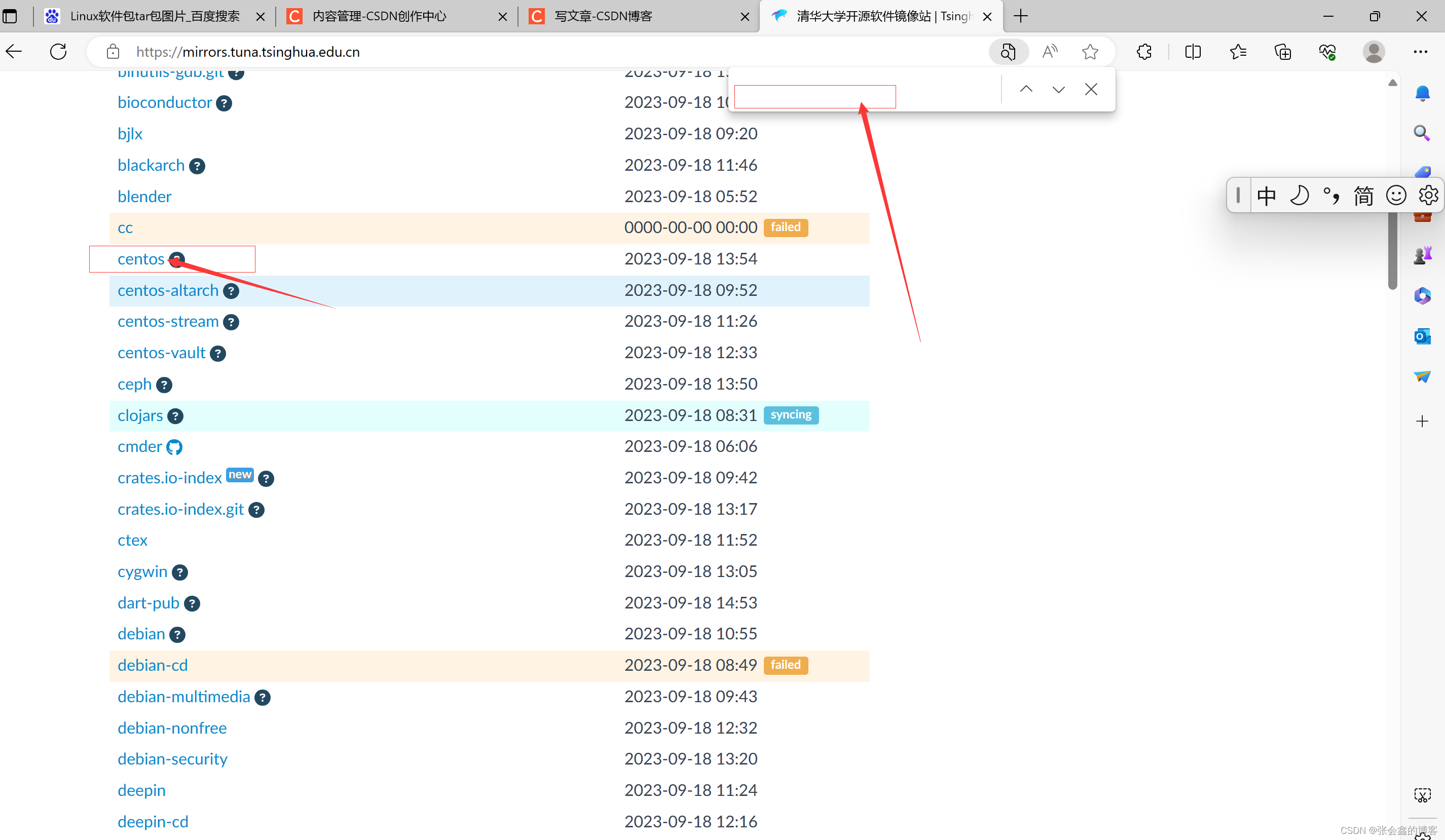This screenshot has height=840, width=1445.
Task: Open the centos-vault mirror link
Action: [x=161, y=353]
